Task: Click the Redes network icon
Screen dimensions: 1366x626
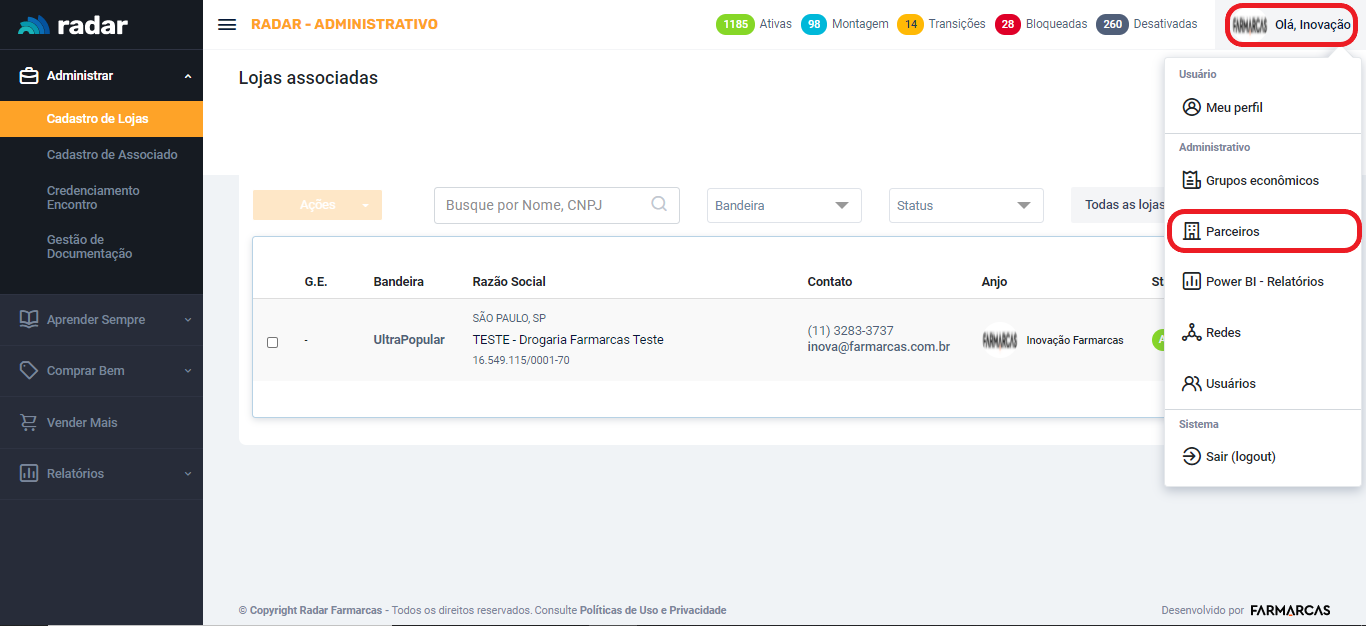Action: click(x=1191, y=333)
